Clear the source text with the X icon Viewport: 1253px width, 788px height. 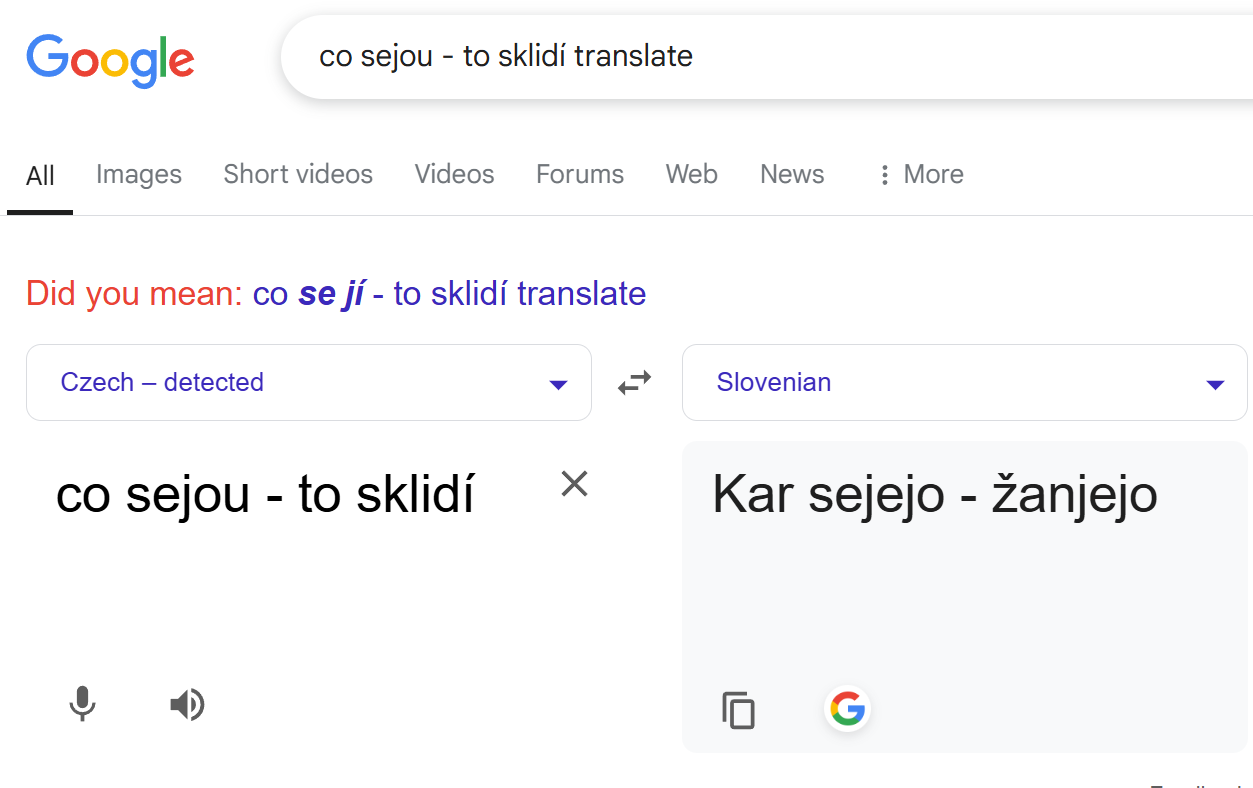[x=574, y=484]
